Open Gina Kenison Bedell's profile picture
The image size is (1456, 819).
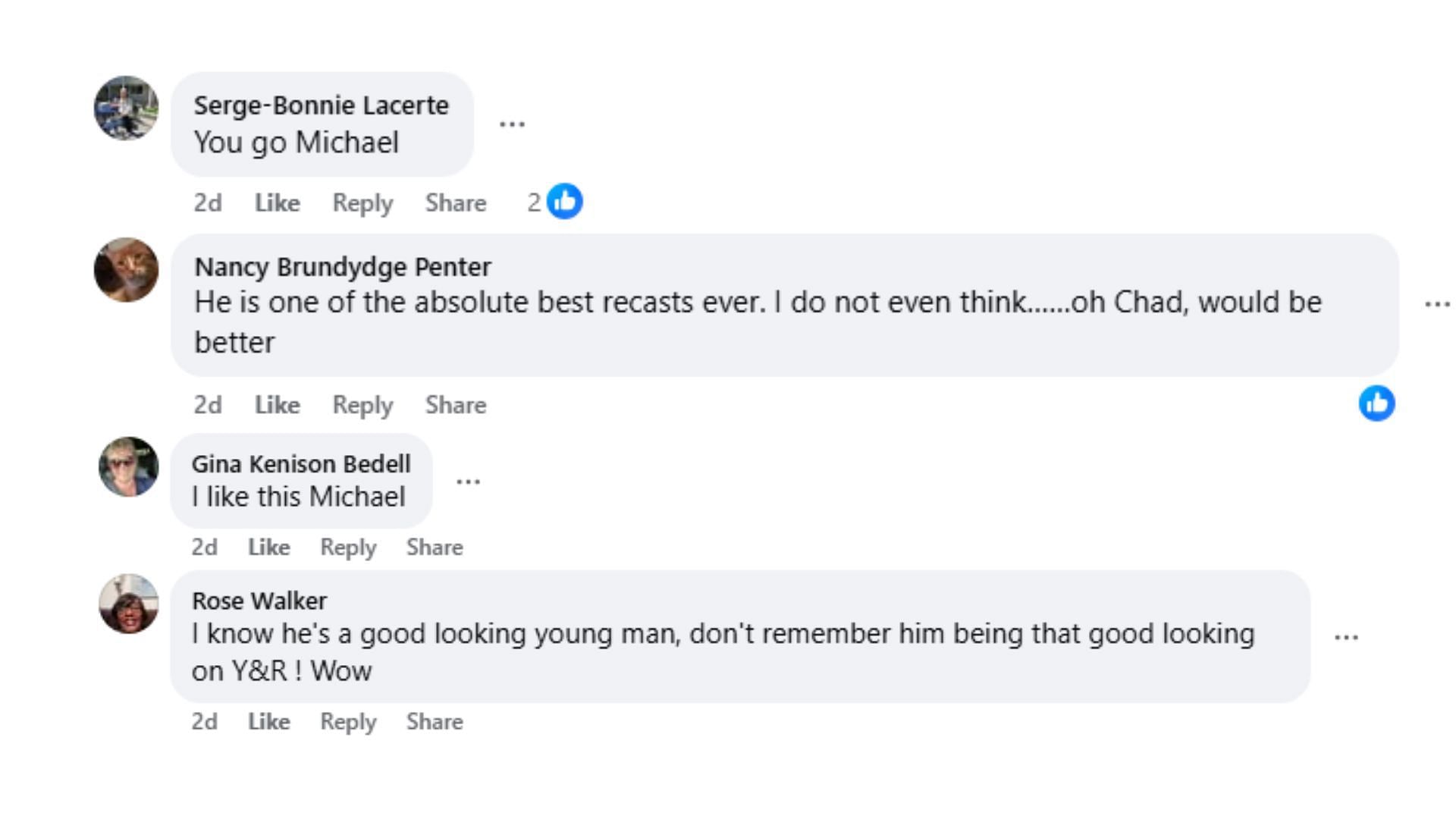pos(128,467)
